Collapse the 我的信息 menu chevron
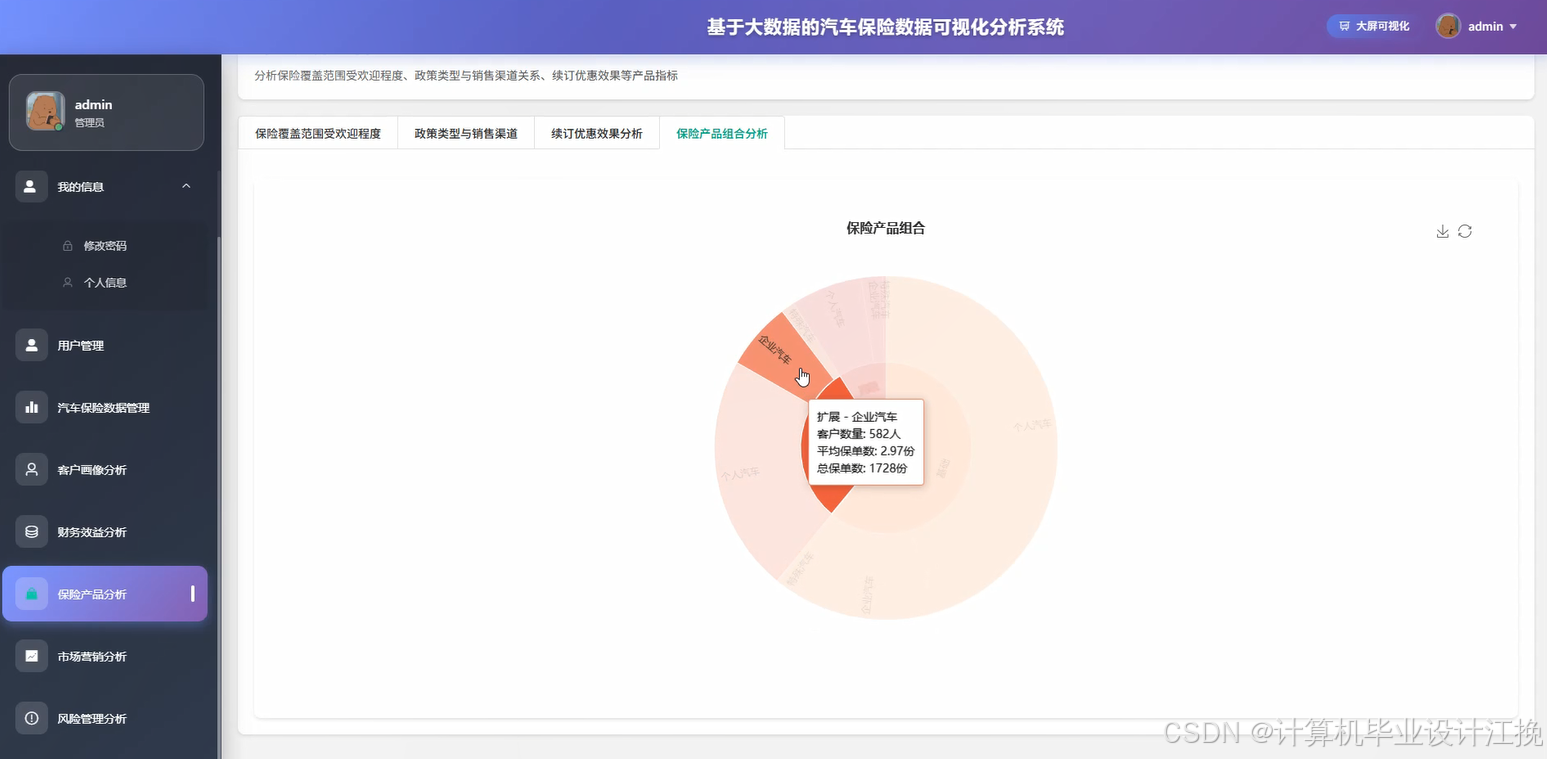 [x=186, y=186]
